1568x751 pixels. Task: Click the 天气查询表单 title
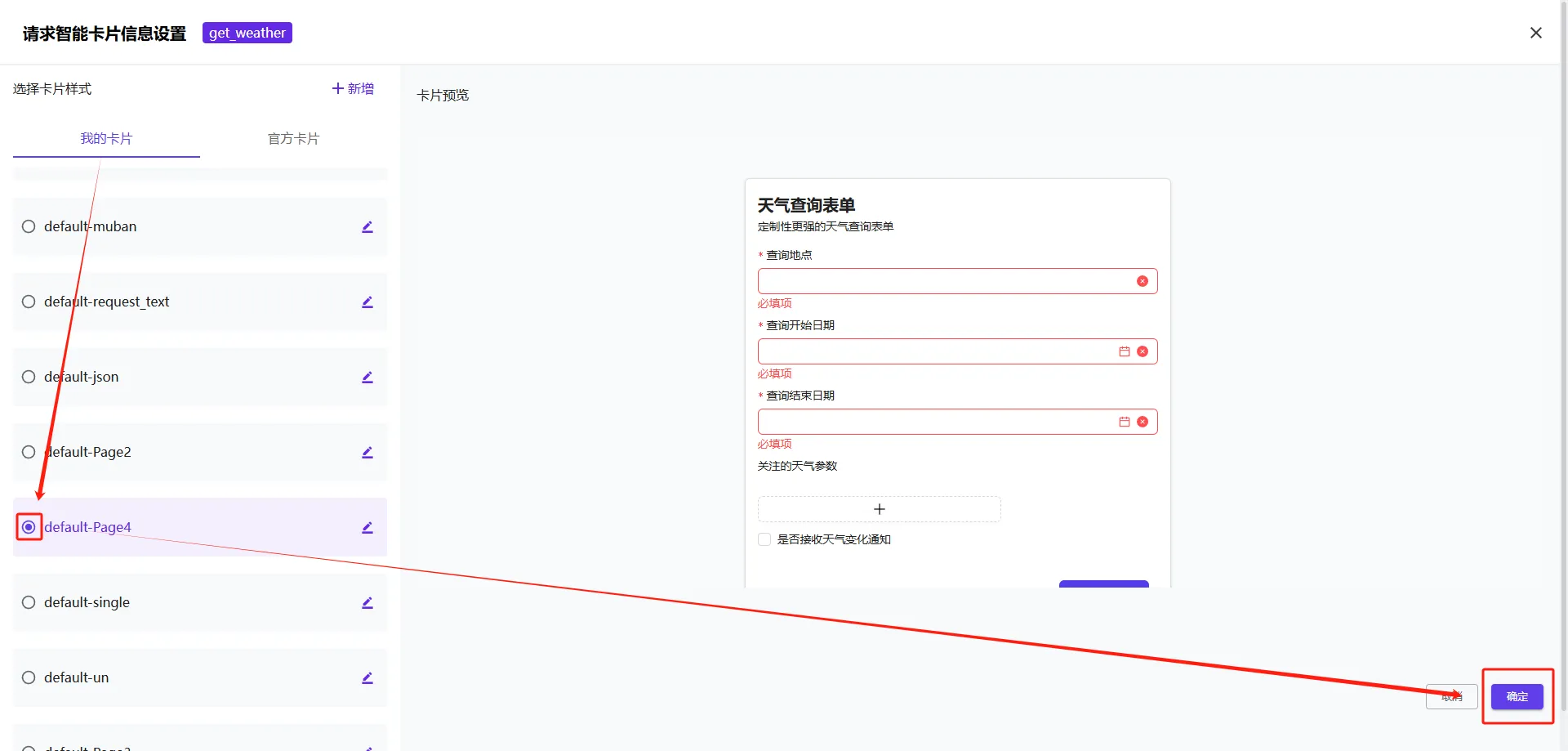click(x=806, y=205)
